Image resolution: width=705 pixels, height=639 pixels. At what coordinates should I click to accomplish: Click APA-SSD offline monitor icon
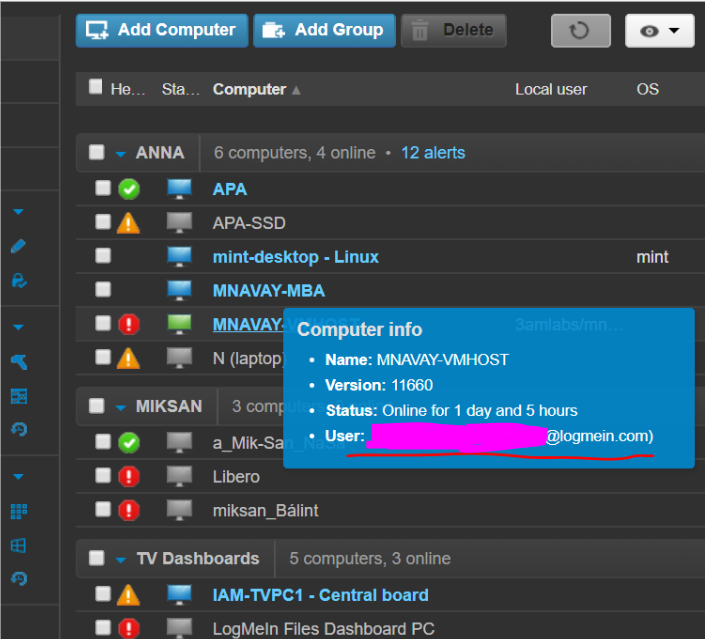[179, 222]
